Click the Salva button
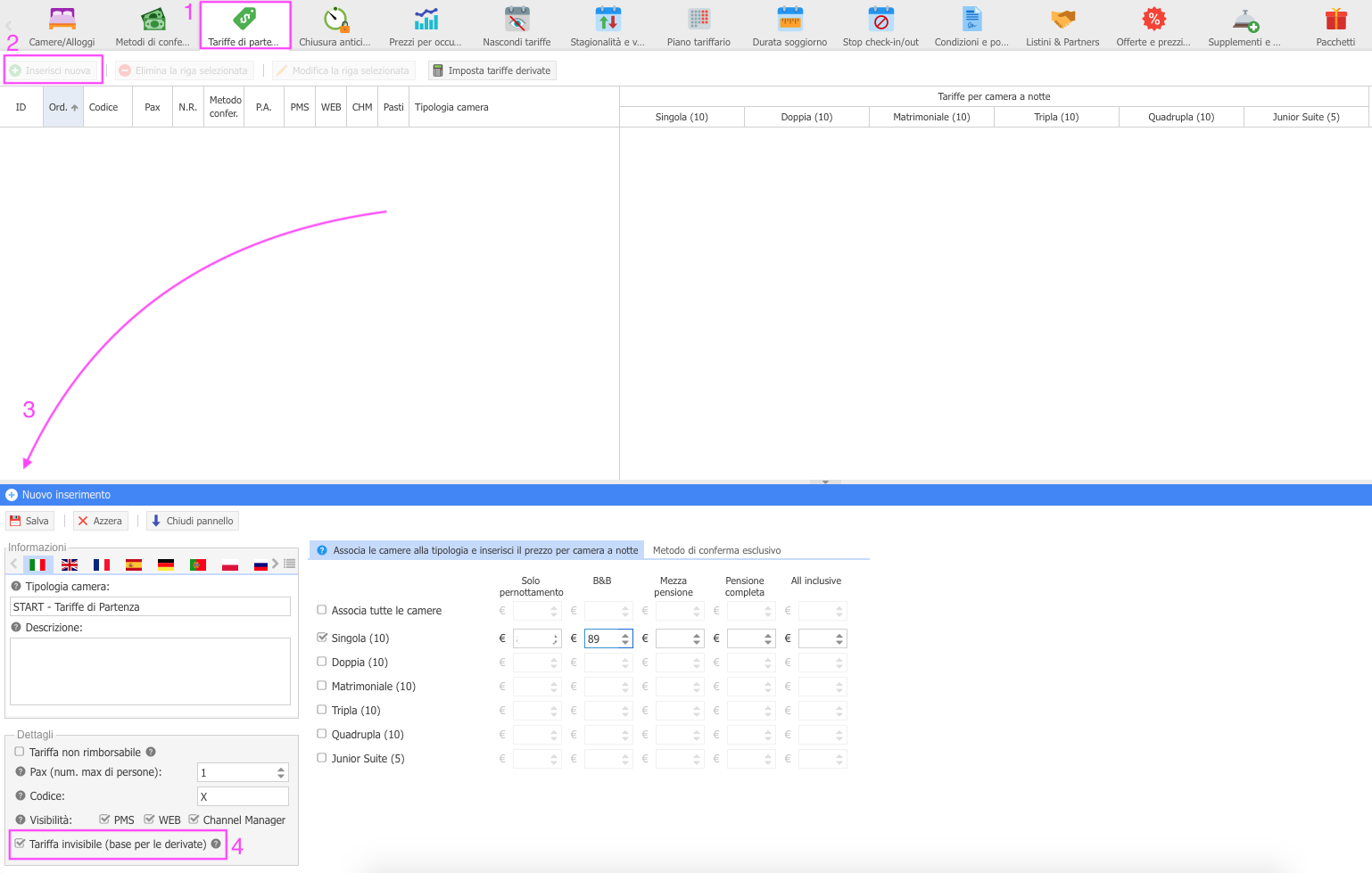 (29, 521)
